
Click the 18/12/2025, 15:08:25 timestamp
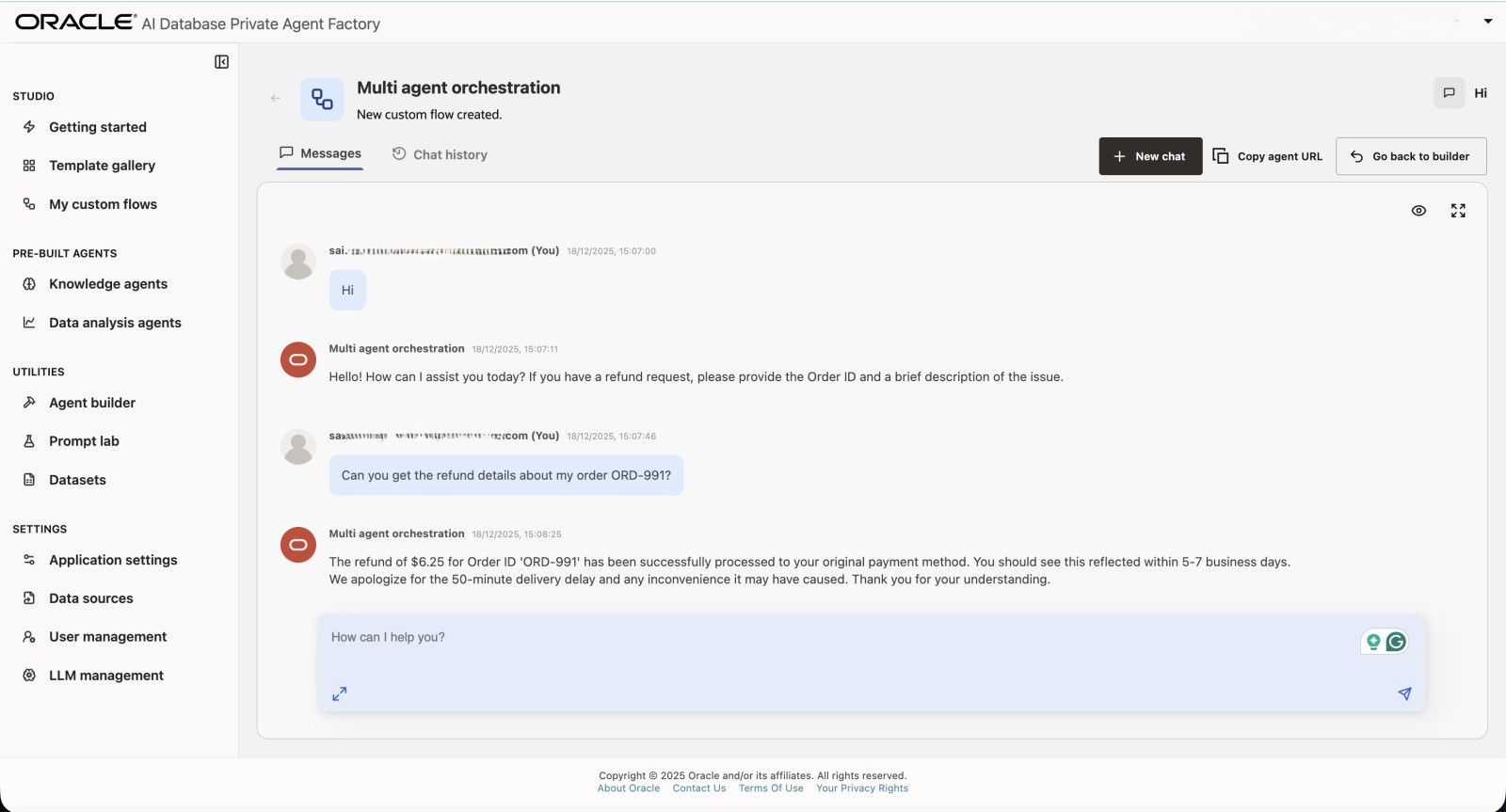pyautogui.click(x=517, y=534)
